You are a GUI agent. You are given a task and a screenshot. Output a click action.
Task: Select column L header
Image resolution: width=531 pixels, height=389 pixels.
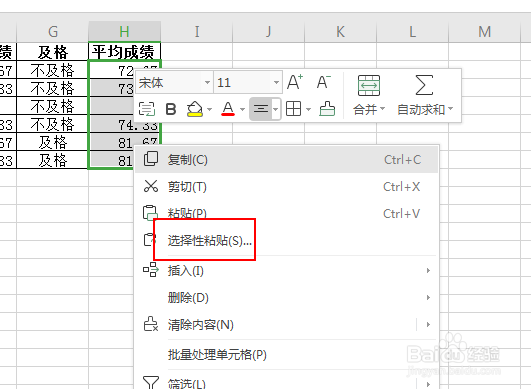point(412,32)
